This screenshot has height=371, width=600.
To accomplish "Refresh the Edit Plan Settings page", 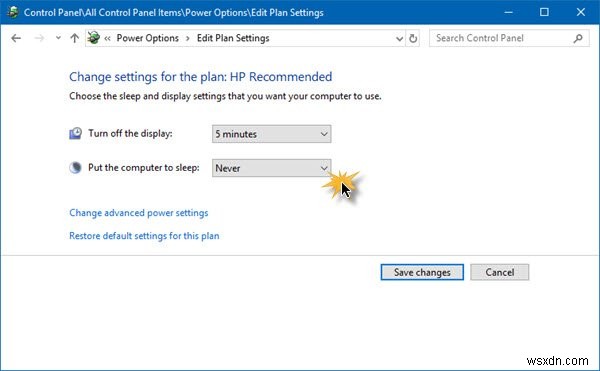I will point(413,39).
